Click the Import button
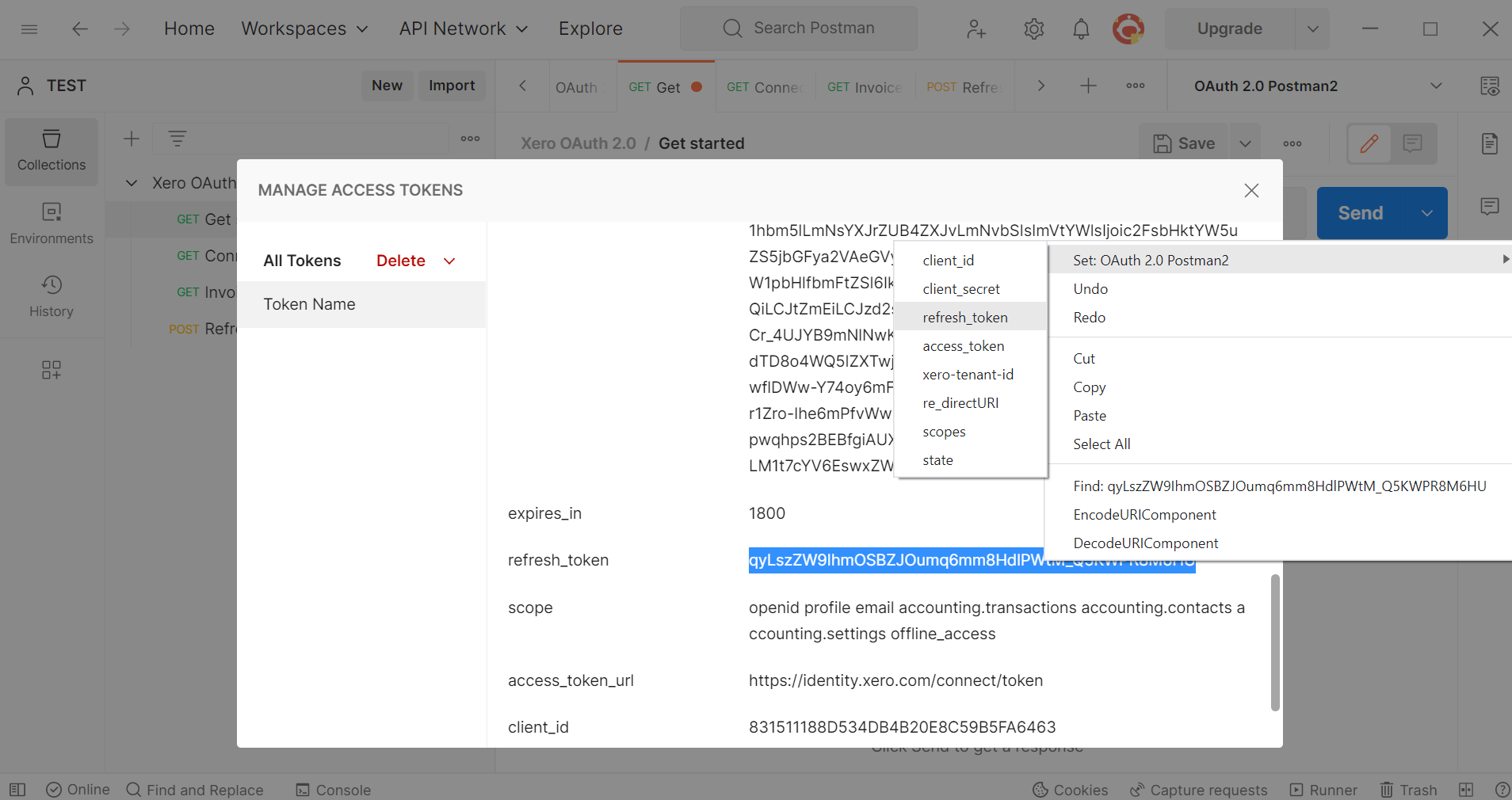 click(x=451, y=86)
